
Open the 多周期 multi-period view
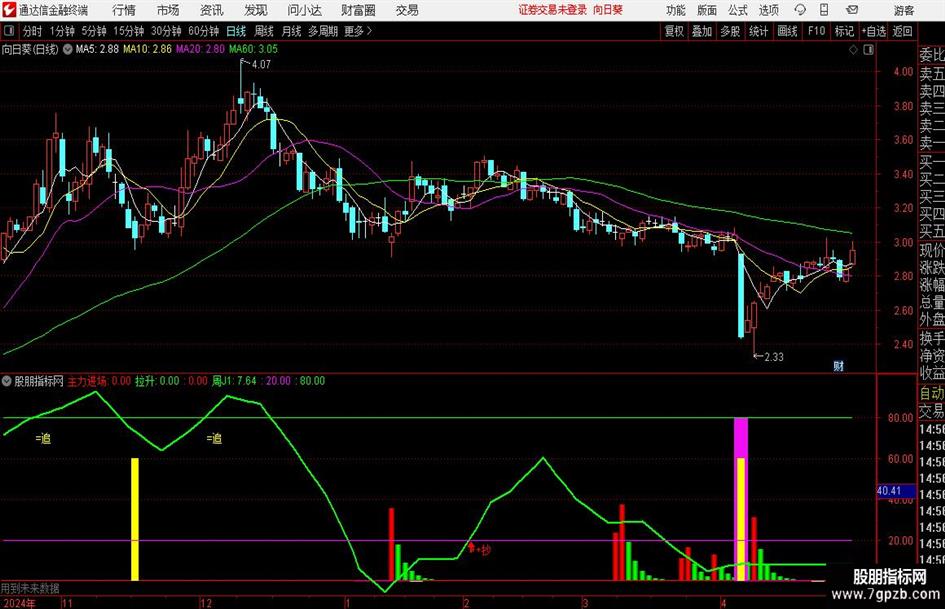323,31
